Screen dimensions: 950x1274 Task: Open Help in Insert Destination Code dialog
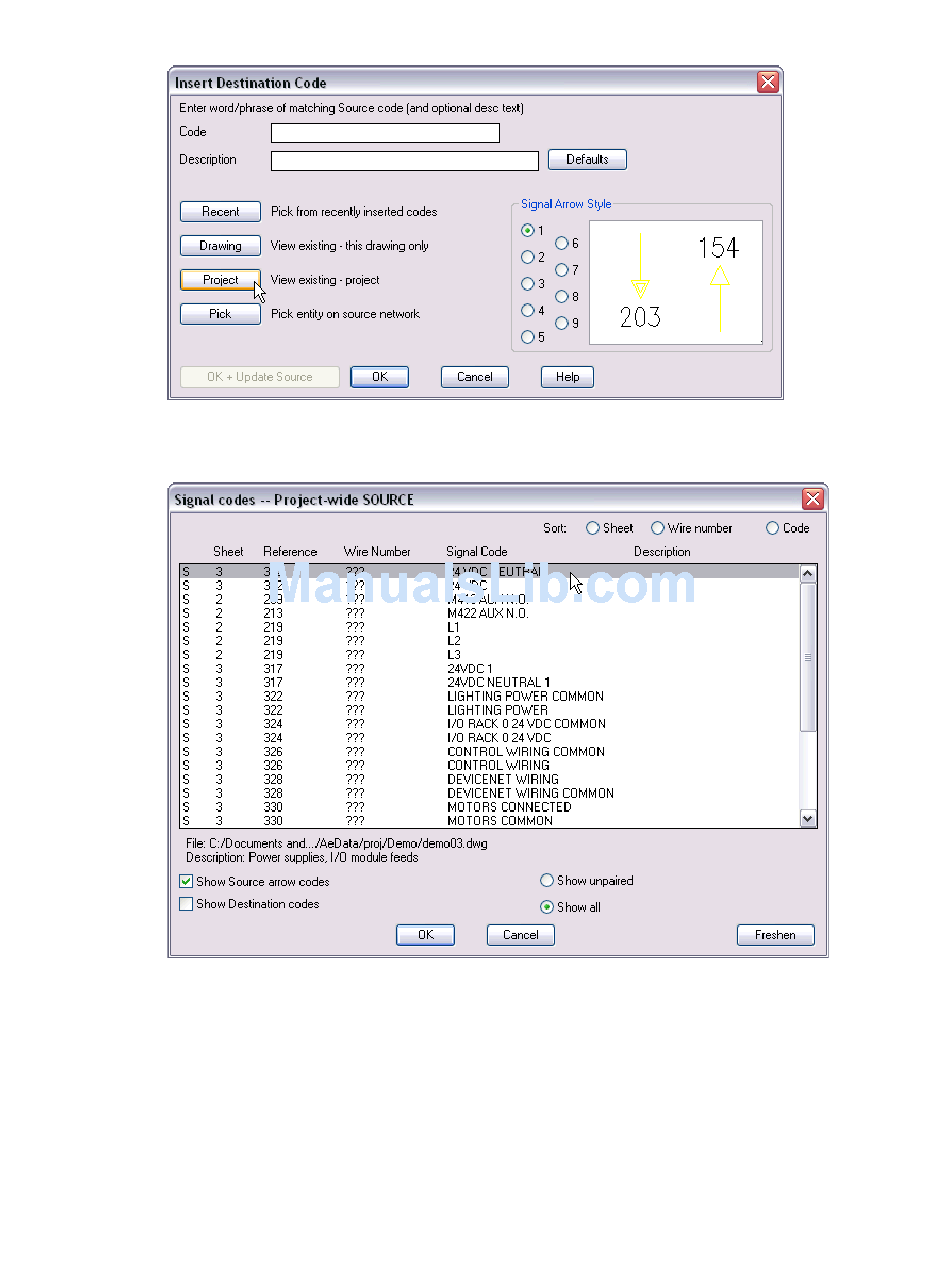click(x=567, y=377)
